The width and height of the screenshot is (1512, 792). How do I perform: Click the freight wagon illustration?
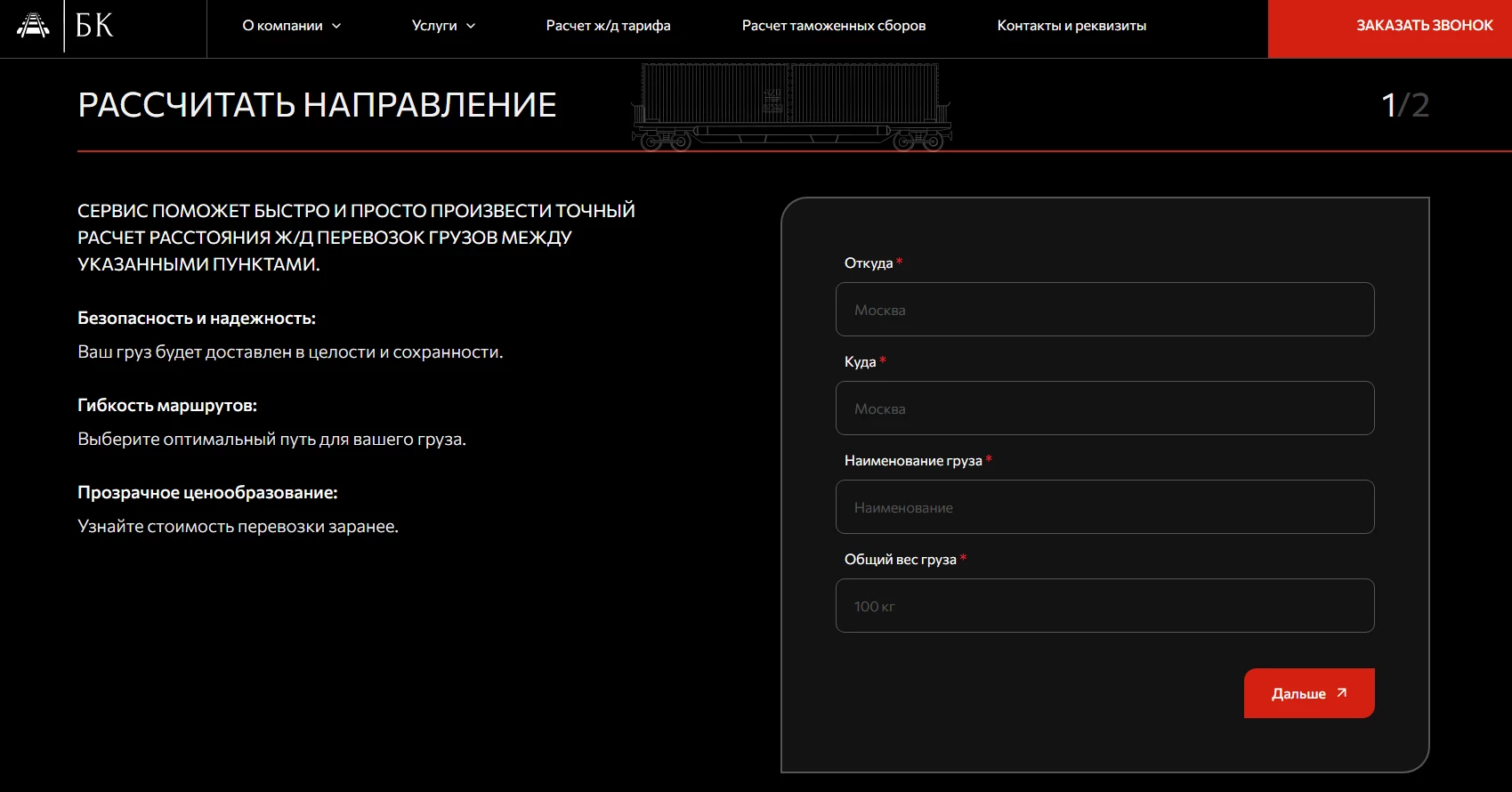click(791, 107)
